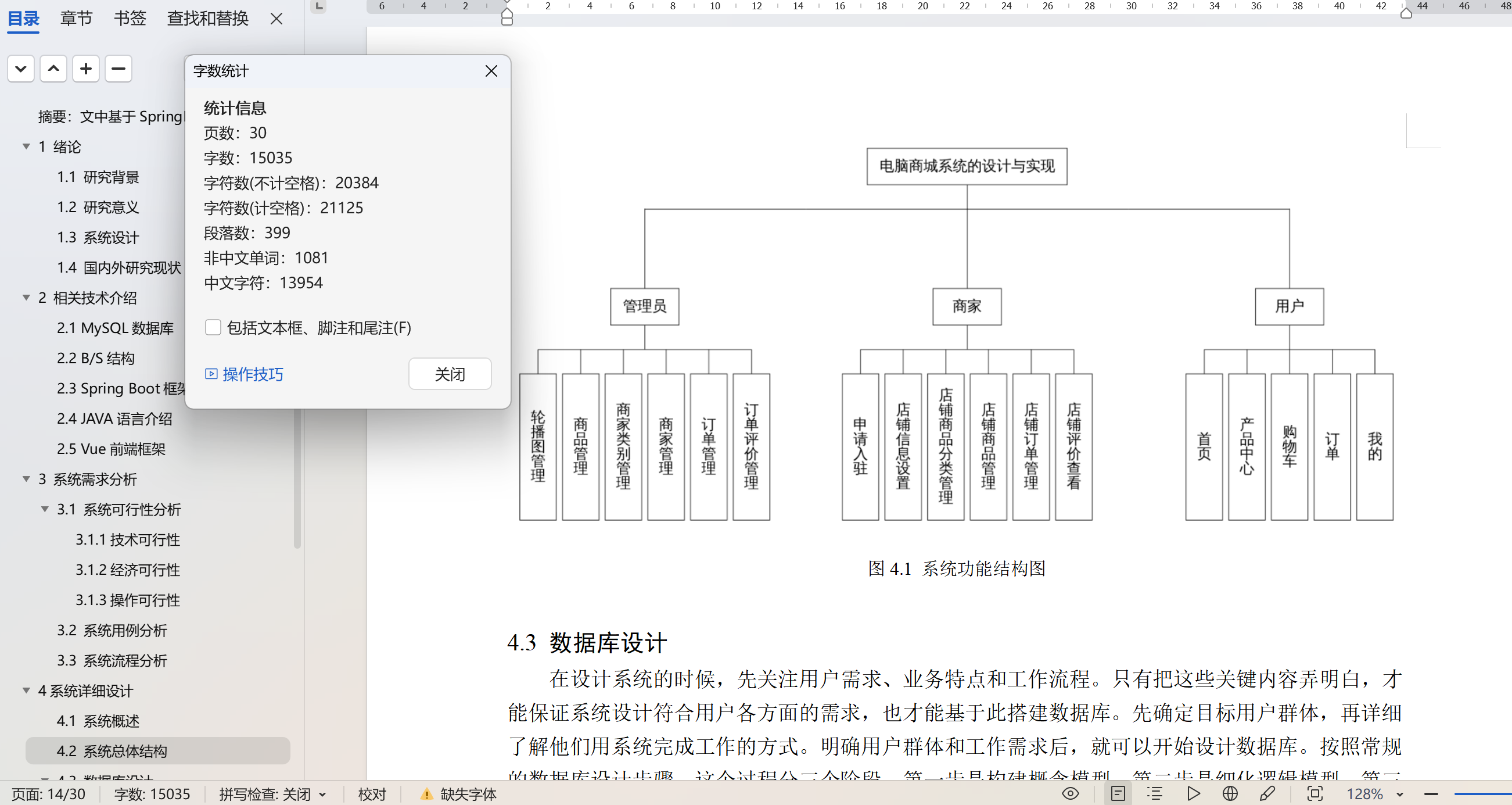
Task: Switch to page layout view icon
Action: pyautogui.click(x=1118, y=794)
